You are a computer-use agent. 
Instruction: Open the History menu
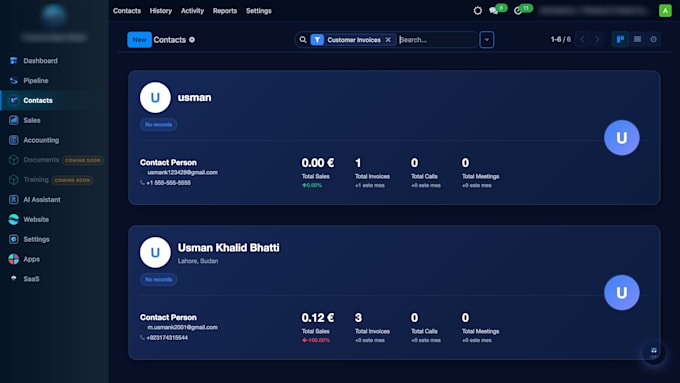click(x=161, y=11)
